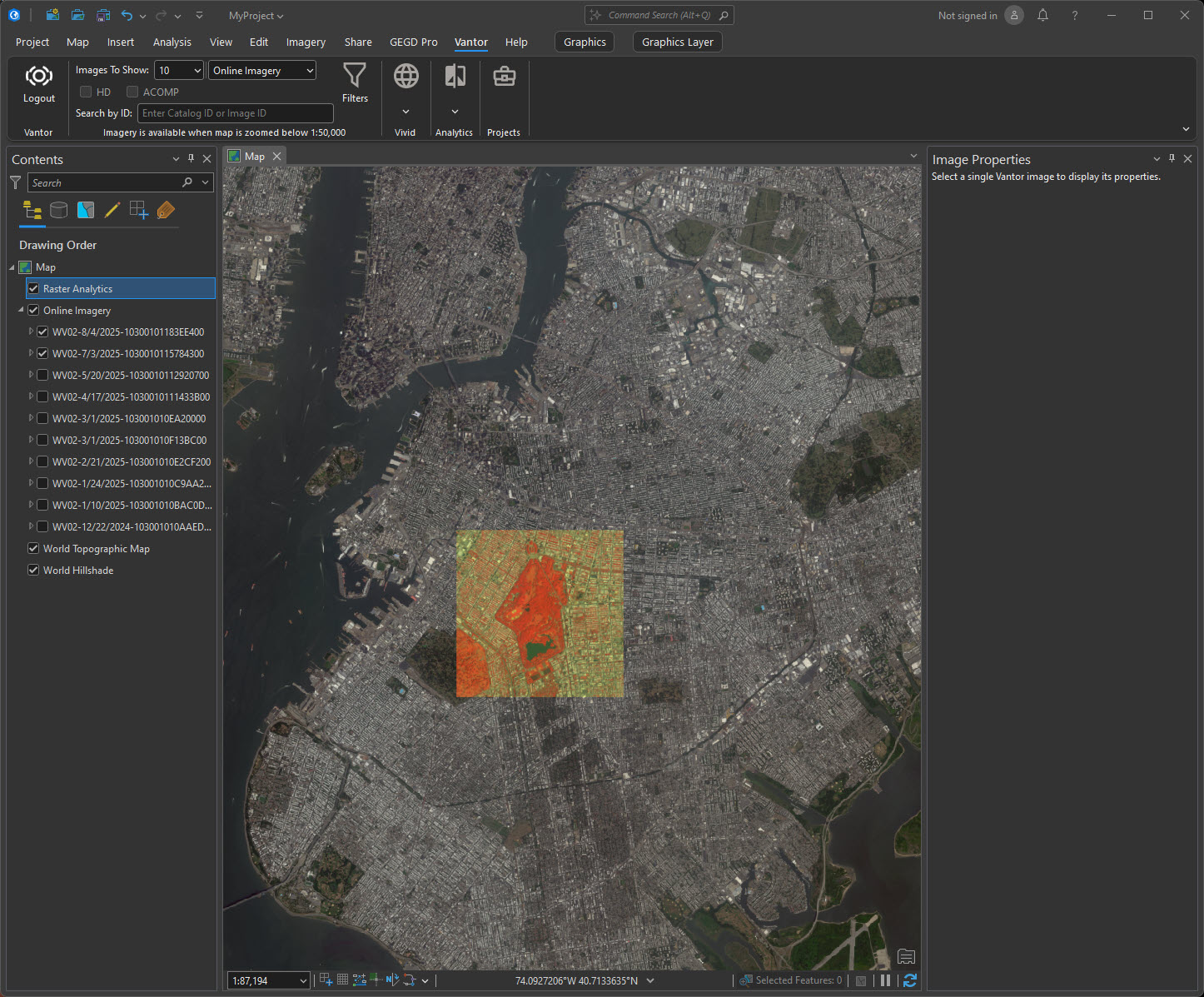Enable the HD checkbox
The image size is (1204, 997).
86,92
